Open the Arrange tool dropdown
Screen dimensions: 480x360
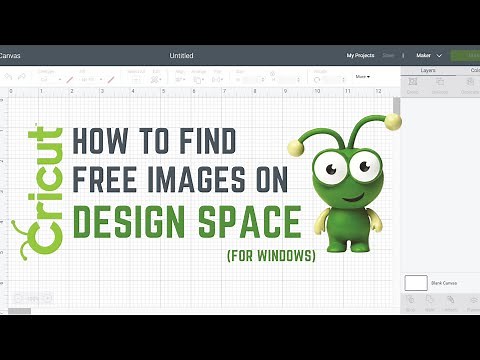[198, 80]
